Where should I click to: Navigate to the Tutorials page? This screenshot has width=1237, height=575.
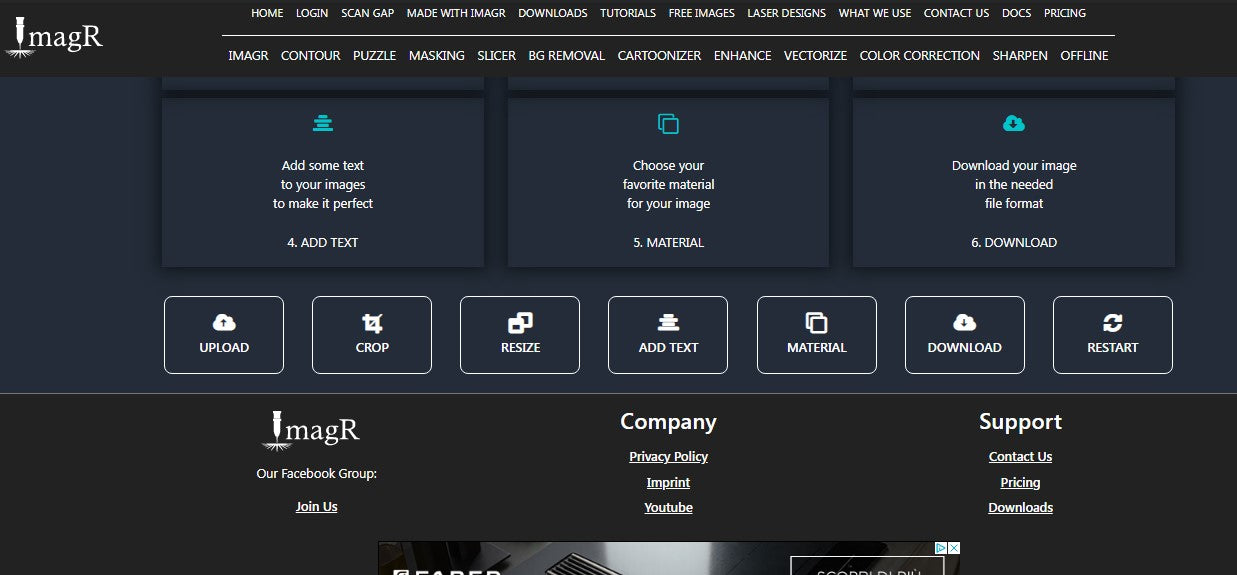click(628, 13)
